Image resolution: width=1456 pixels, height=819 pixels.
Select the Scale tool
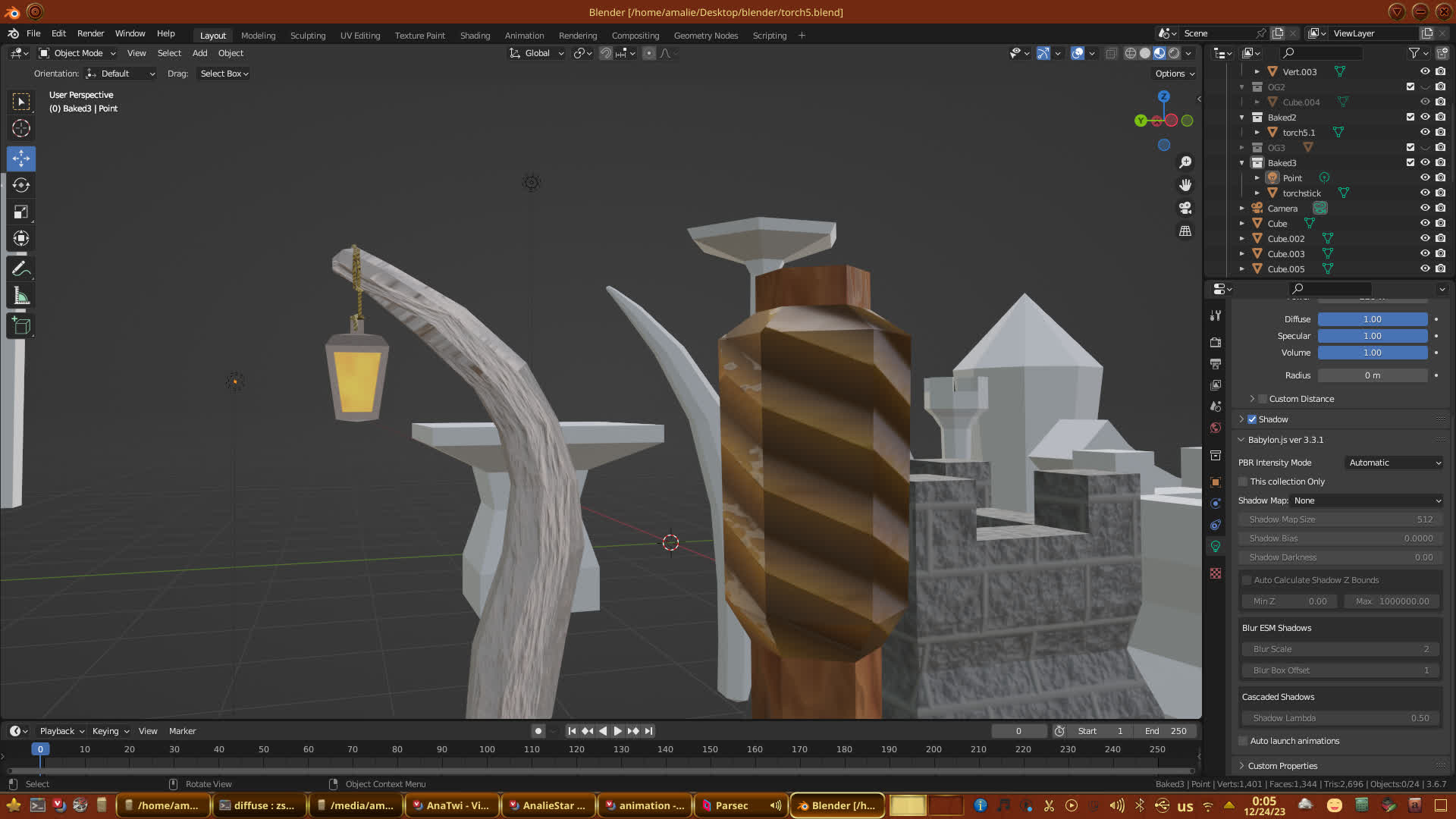[21, 212]
